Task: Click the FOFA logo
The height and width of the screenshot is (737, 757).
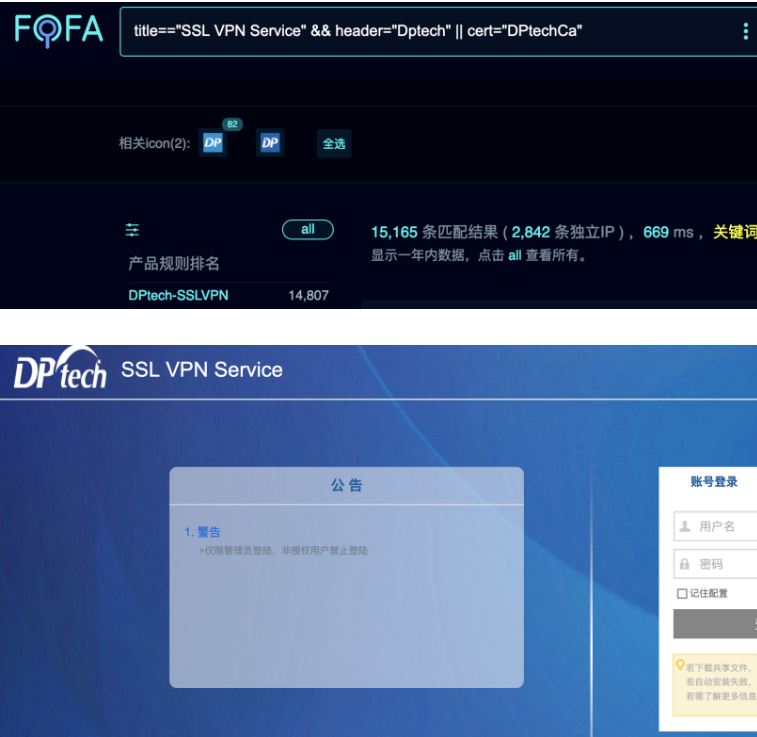Action: click(59, 30)
